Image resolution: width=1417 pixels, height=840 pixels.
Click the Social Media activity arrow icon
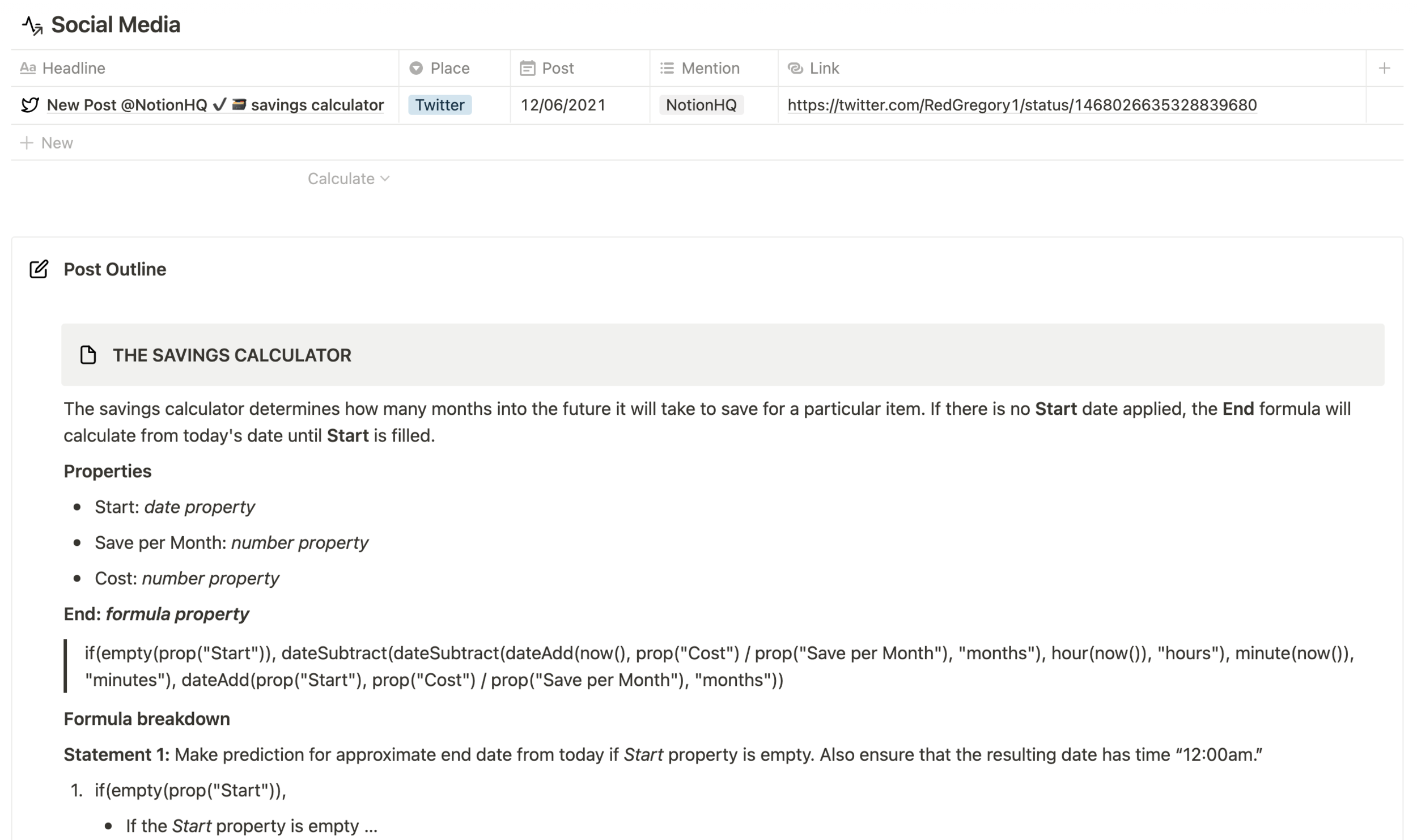pos(32,26)
